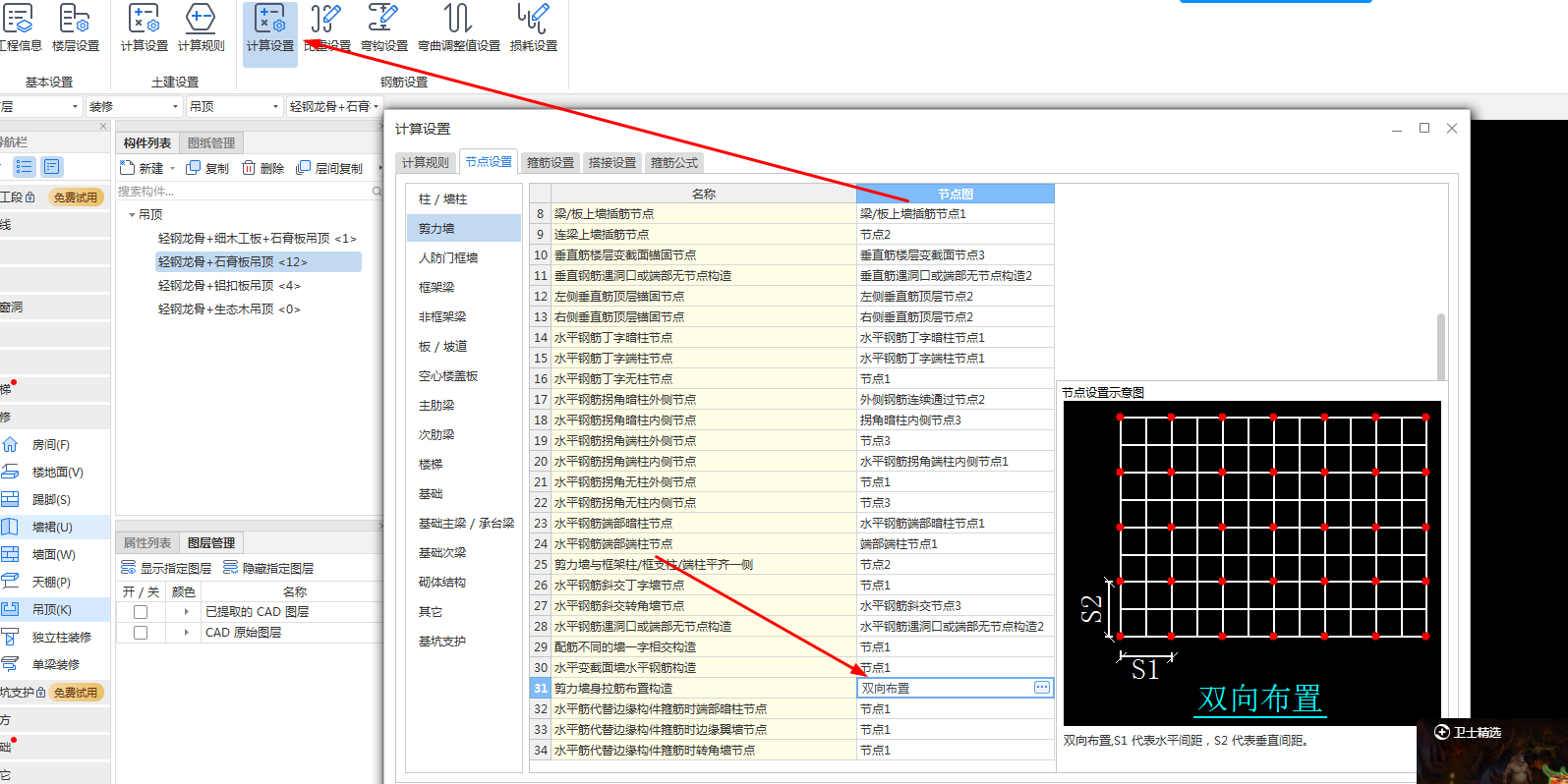Image resolution: width=1568 pixels, height=784 pixels.
Task: Select 楼地面(V) in navigation panel
Action: [55, 473]
